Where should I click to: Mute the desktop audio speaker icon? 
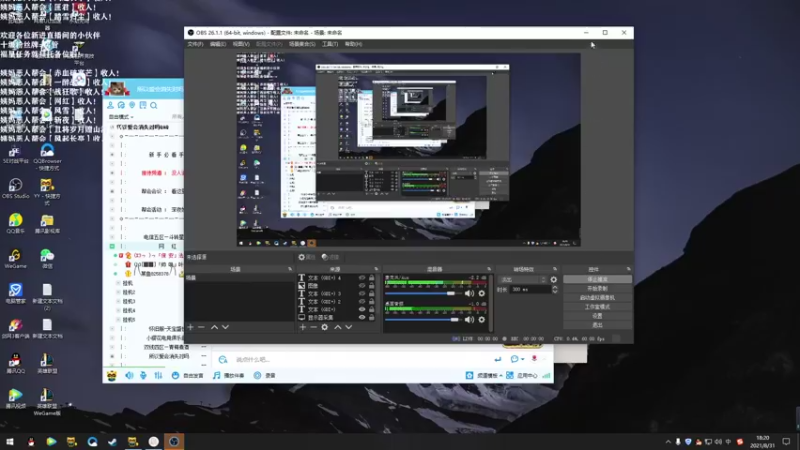pyautogui.click(x=469, y=319)
